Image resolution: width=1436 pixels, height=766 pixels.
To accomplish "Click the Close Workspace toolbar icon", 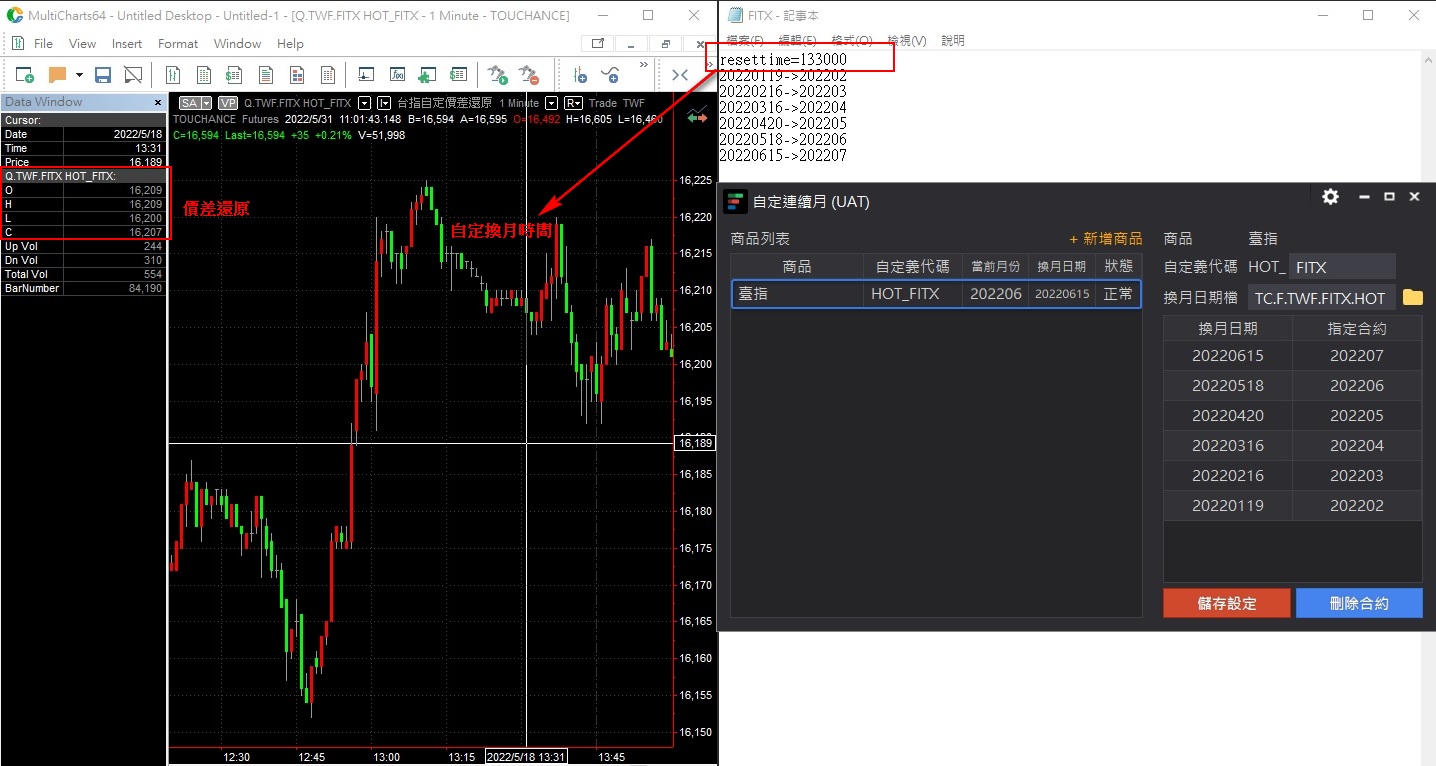I will 133,75.
